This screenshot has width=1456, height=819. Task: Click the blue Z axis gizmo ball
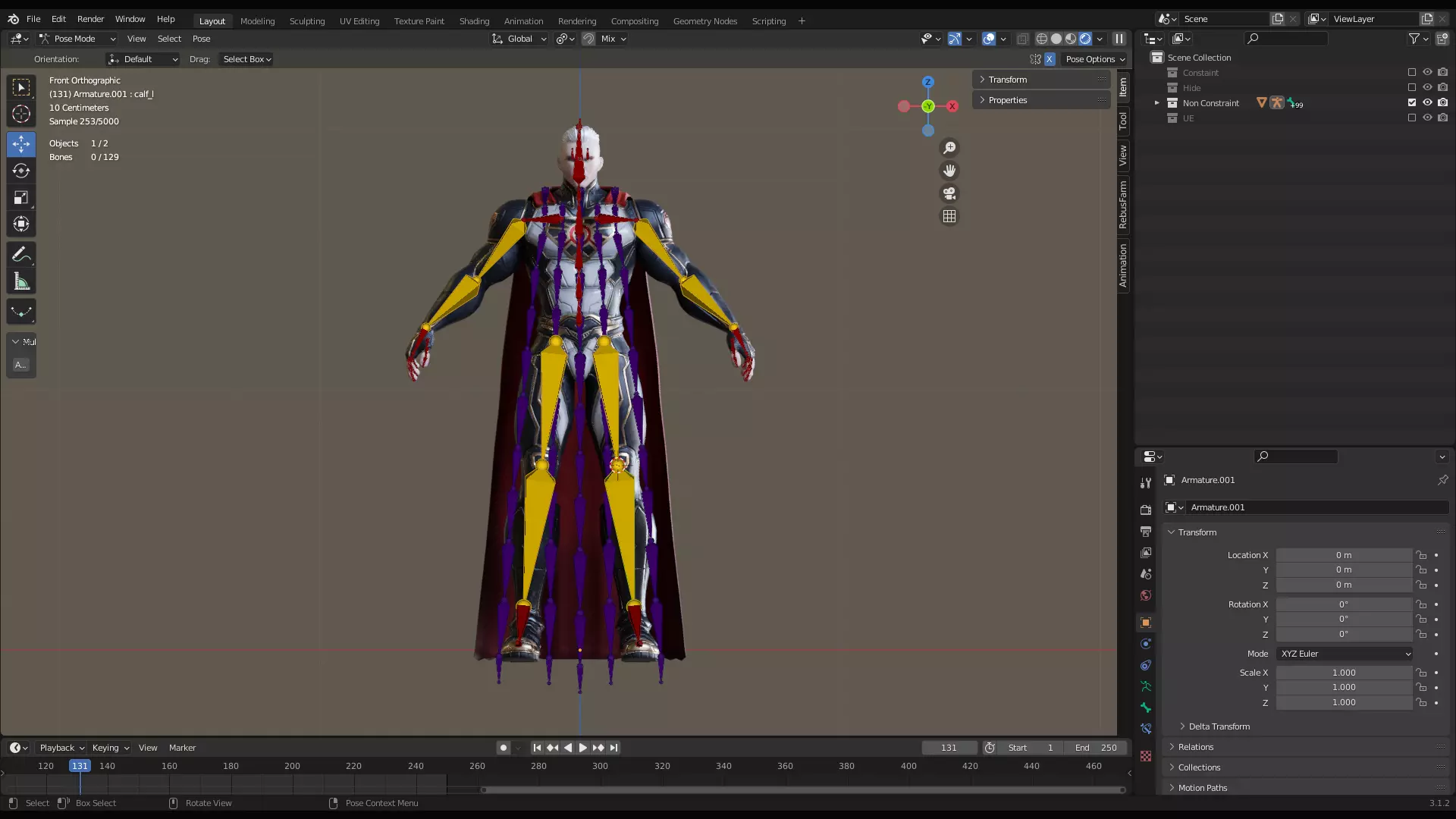click(928, 82)
